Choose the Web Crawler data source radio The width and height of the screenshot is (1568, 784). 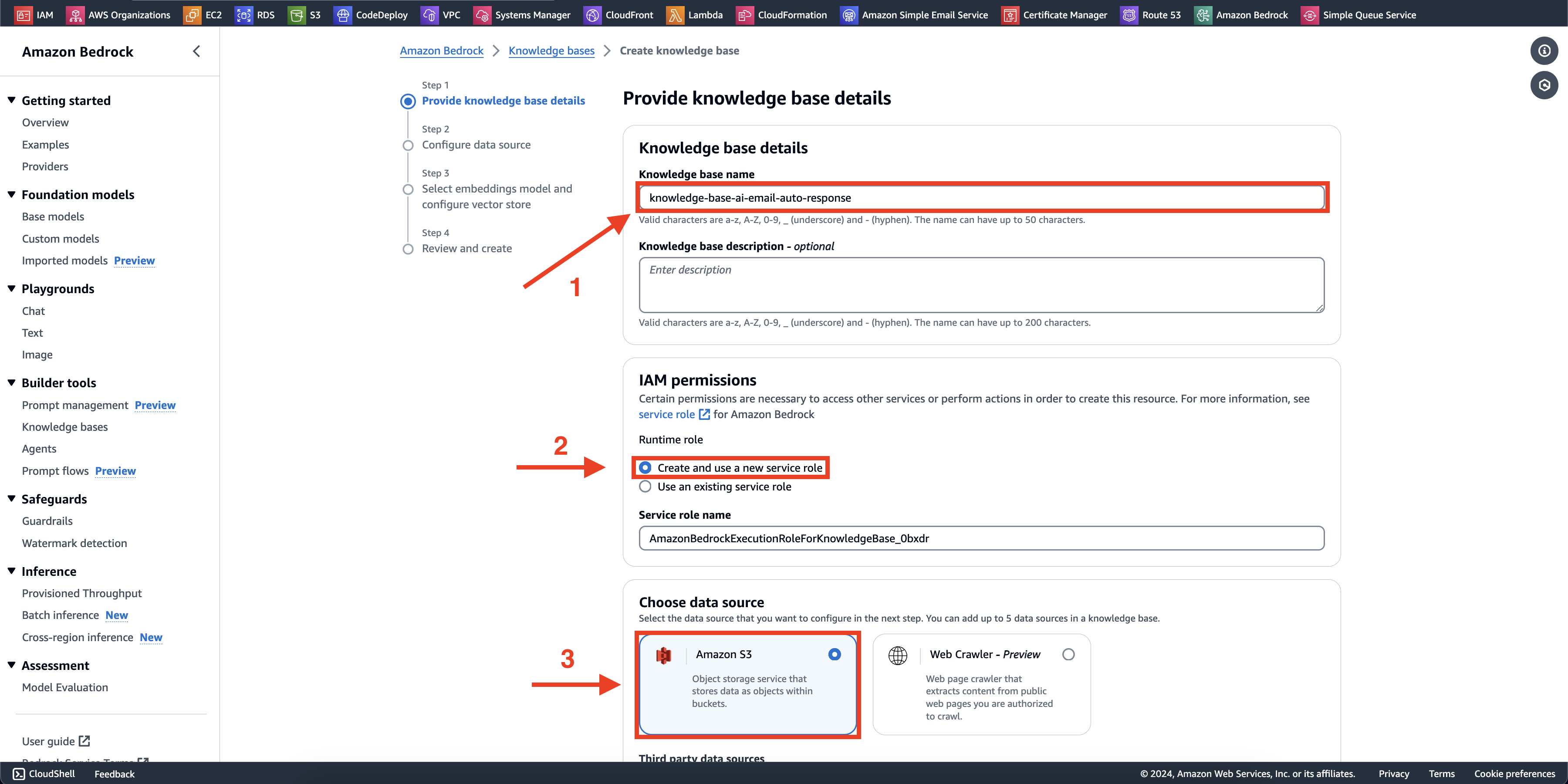pyautogui.click(x=1068, y=654)
